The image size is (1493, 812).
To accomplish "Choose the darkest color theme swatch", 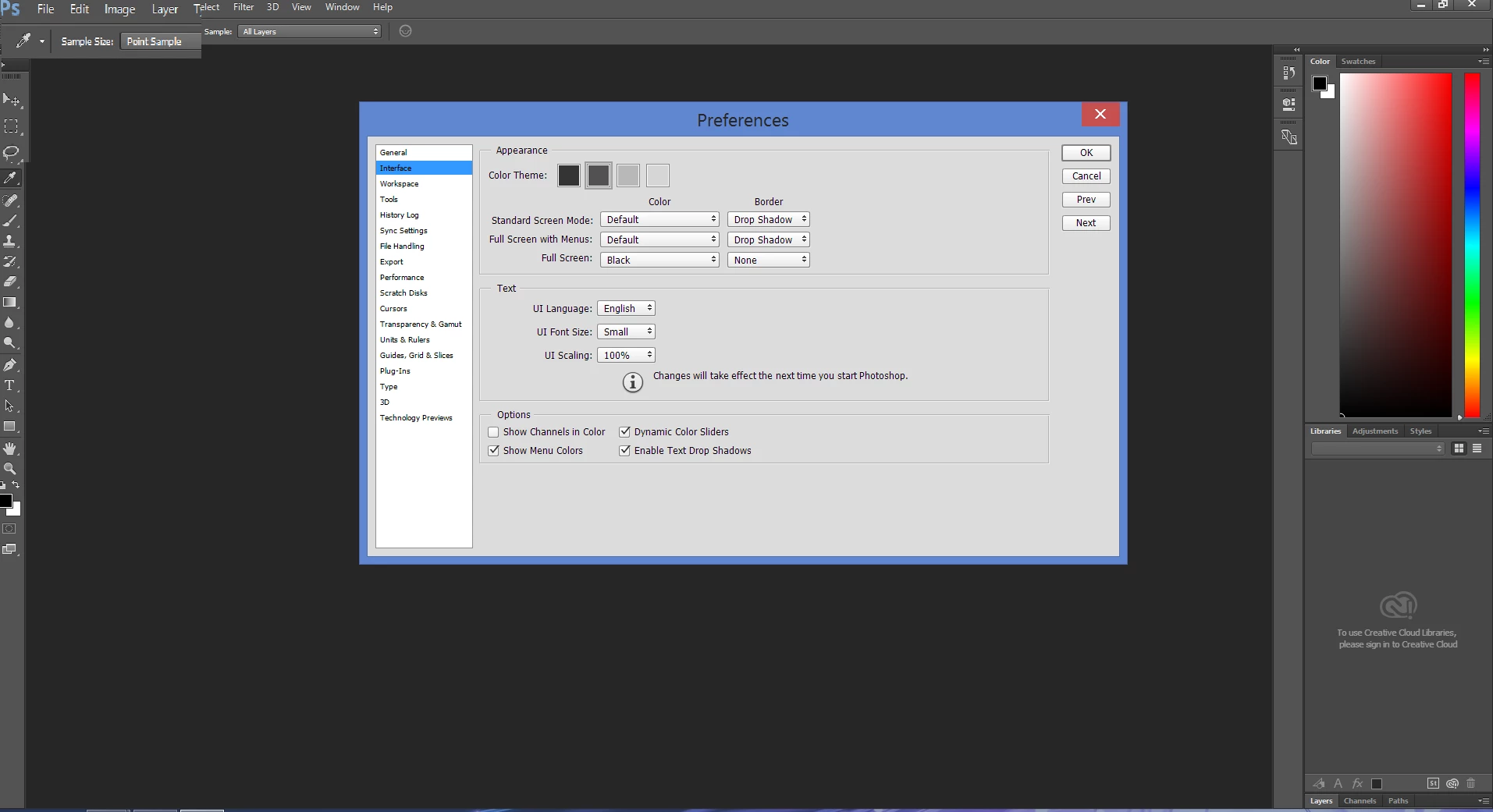I will pyautogui.click(x=569, y=176).
